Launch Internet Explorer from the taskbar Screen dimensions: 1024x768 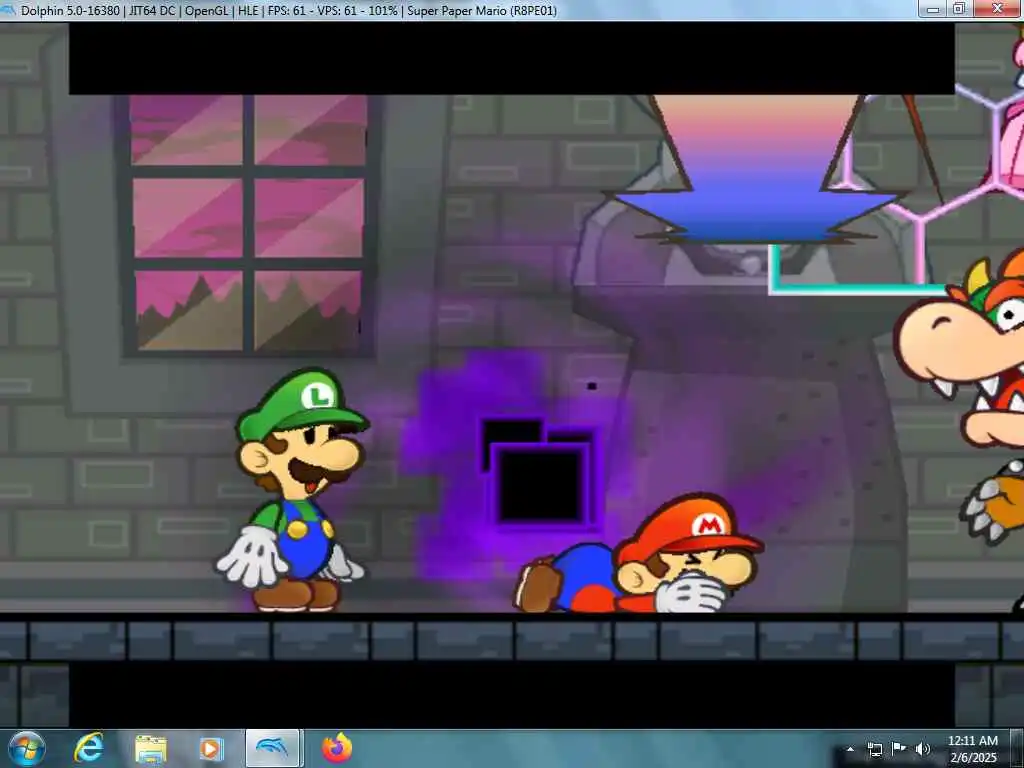(88, 748)
